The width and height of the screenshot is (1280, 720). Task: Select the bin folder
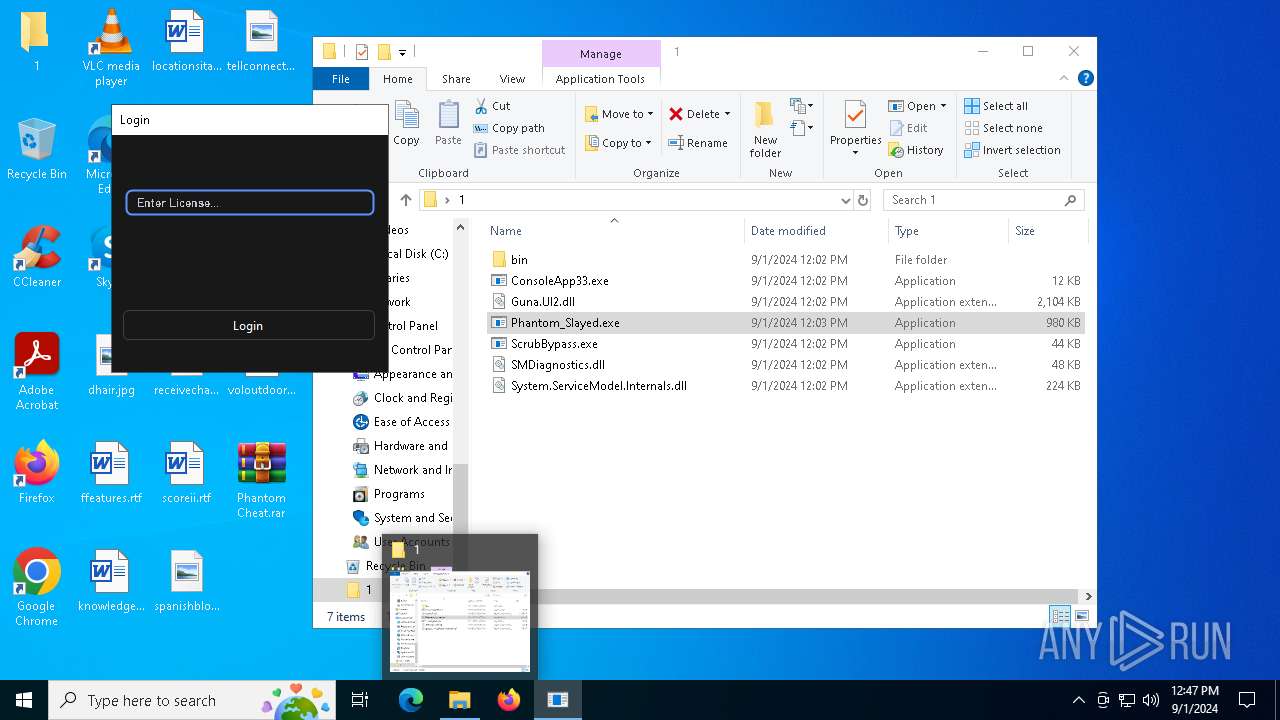coord(785,260)
